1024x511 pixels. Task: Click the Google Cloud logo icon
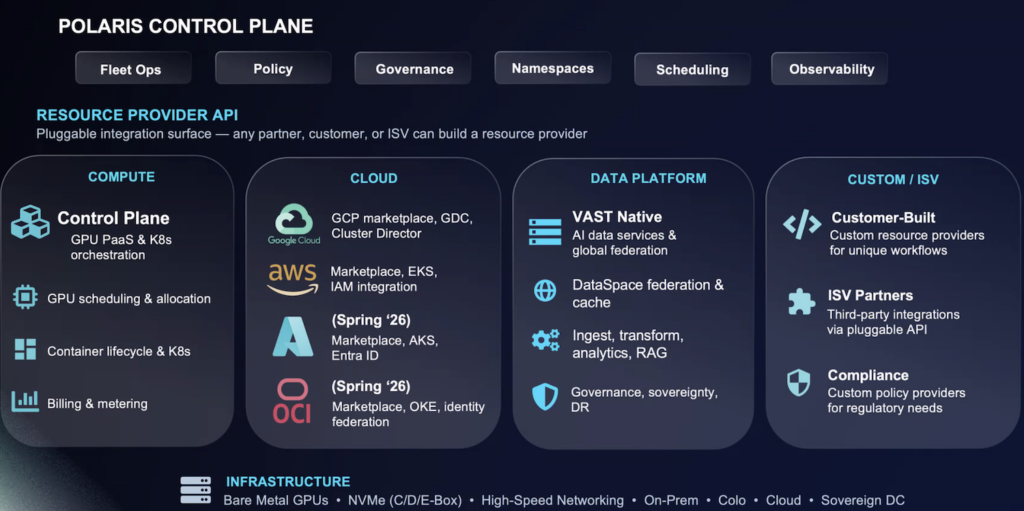(x=293, y=222)
